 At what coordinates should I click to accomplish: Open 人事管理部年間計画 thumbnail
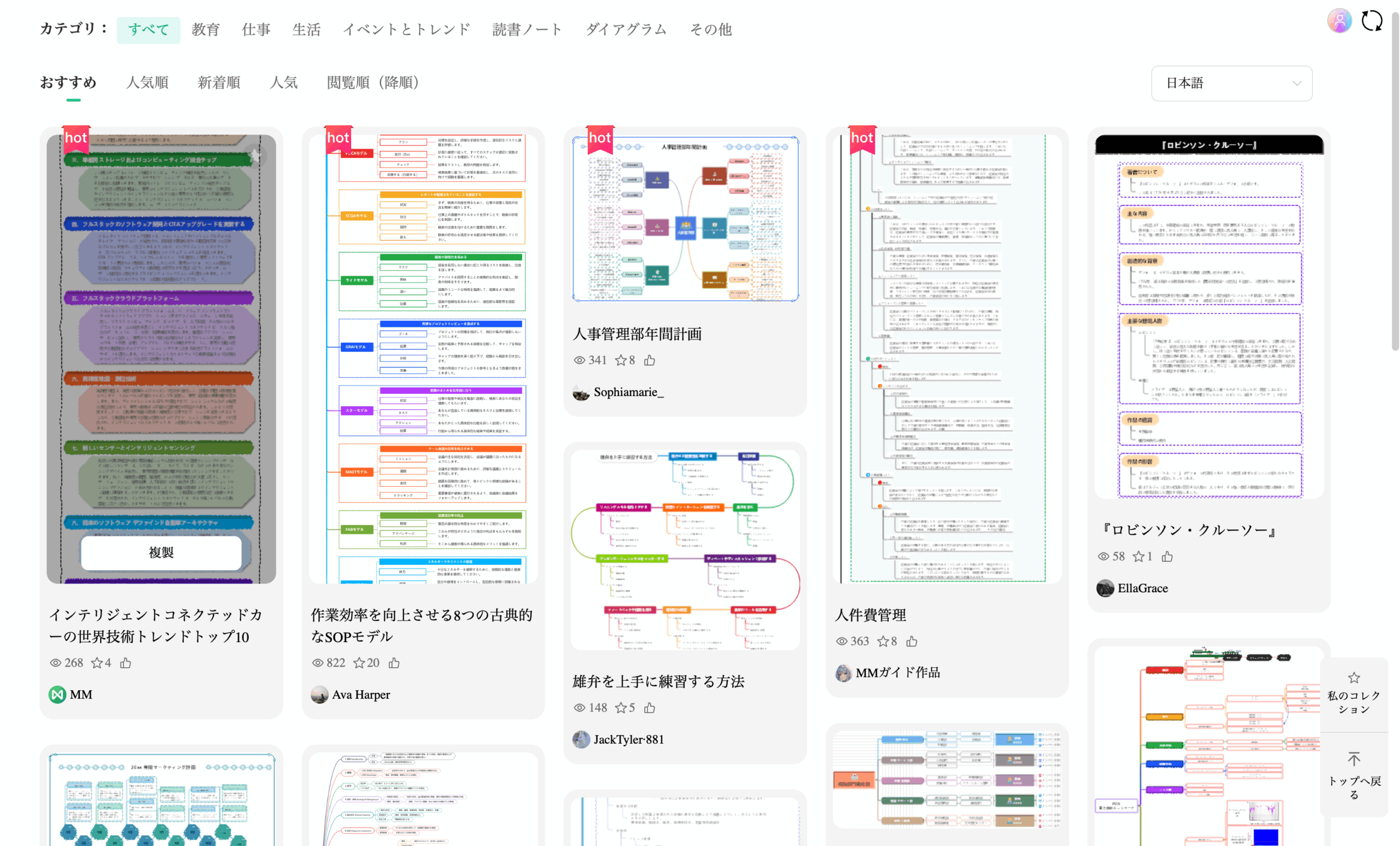[x=685, y=219]
